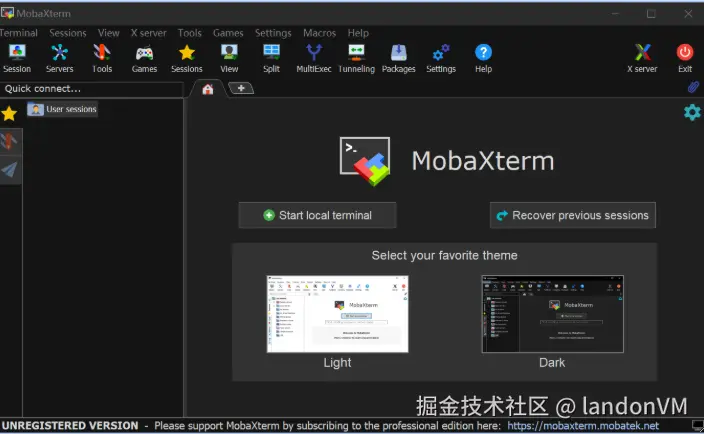
Task: Select the paper plane Macros sidebar tab
Action: tap(9, 170)
